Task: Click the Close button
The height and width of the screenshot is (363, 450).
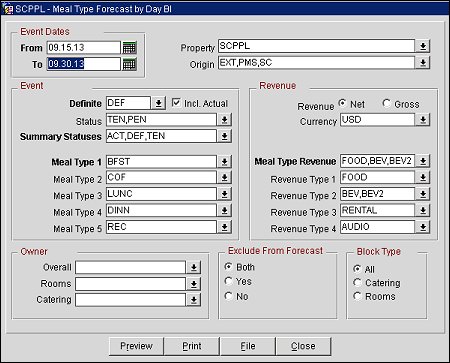Action: (x=303, y=346)
